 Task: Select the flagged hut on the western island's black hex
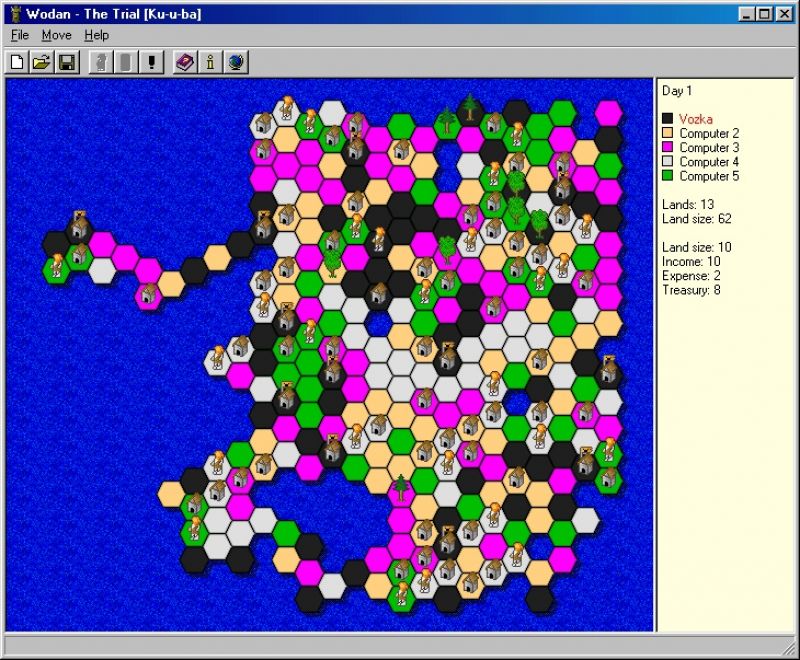click(79, 224)
